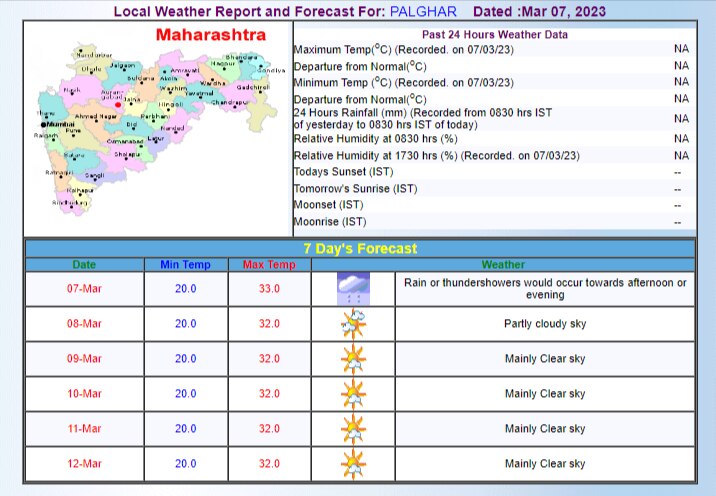716x496 pixels.
Task: Open the PALGHAR station link
Action: (x=420, y=11)
